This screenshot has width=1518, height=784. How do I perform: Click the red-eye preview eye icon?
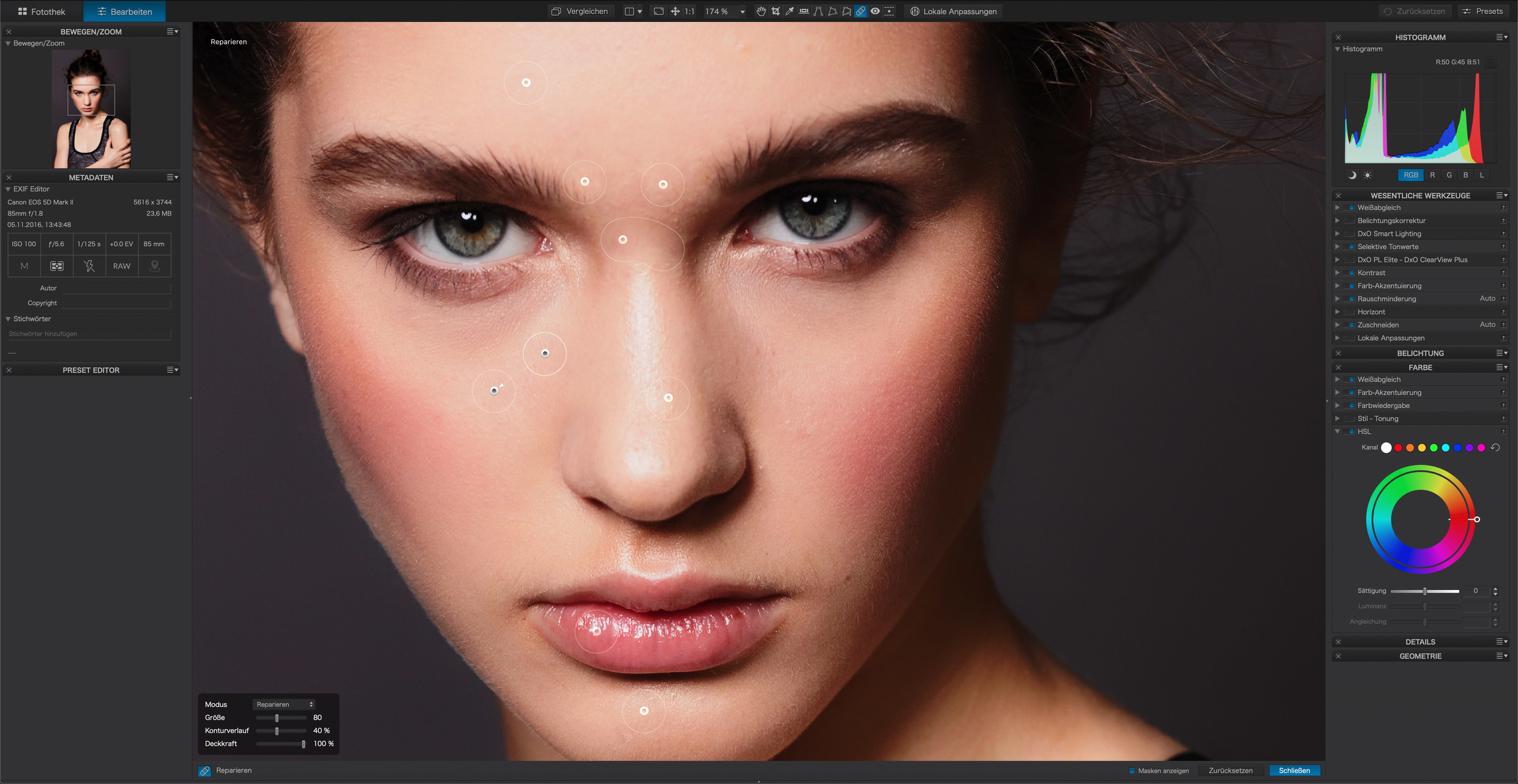click(x=875, y=11)
